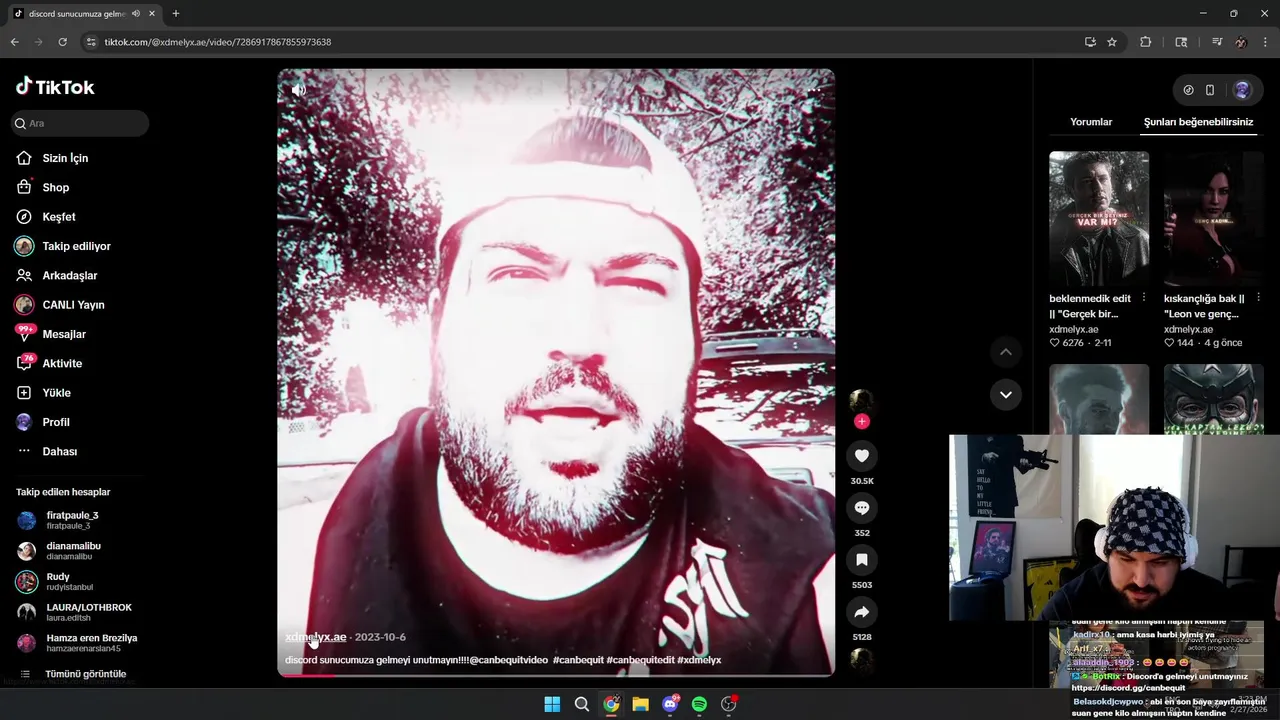Open Chrome three-dot menu
This screenshot has width=1280, height=720.
(x=1266, y=42)
